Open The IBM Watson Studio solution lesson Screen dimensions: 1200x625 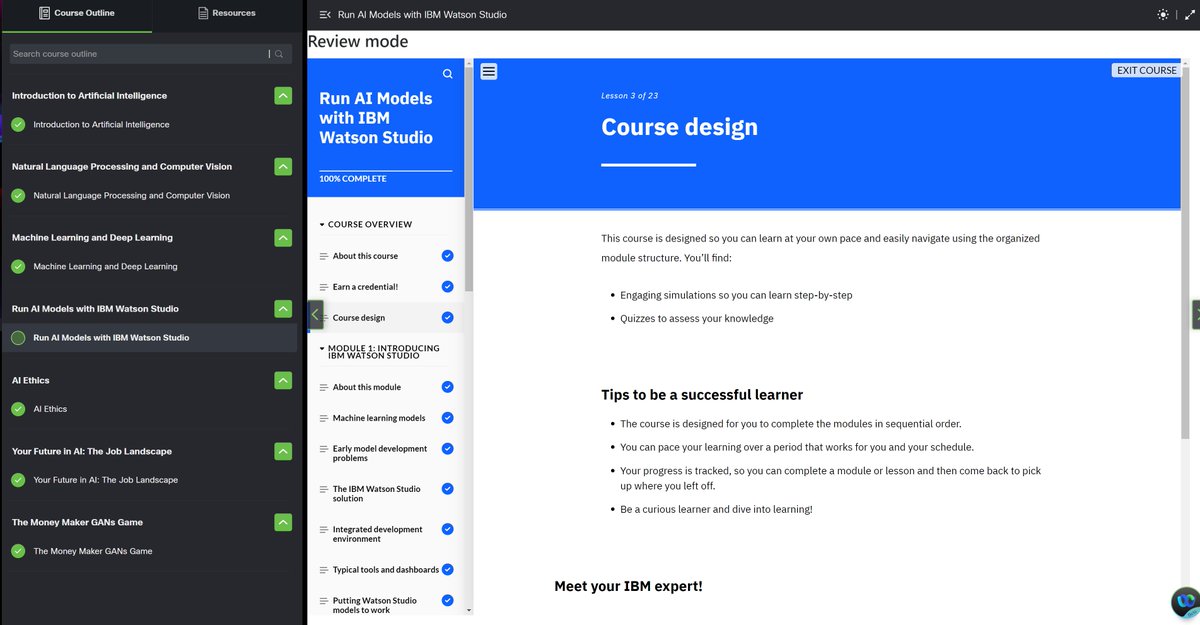pyautogui.click(x=377, y=494)
